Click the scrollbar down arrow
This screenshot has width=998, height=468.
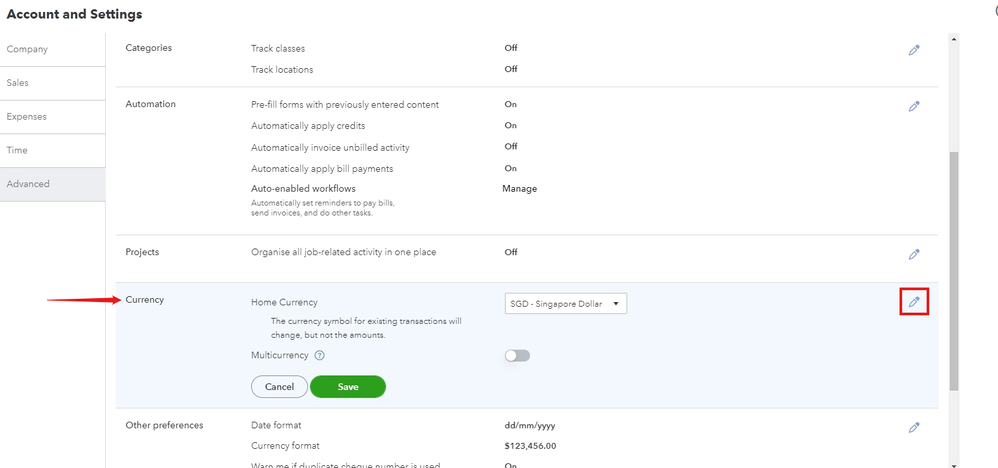pos(954,463)
